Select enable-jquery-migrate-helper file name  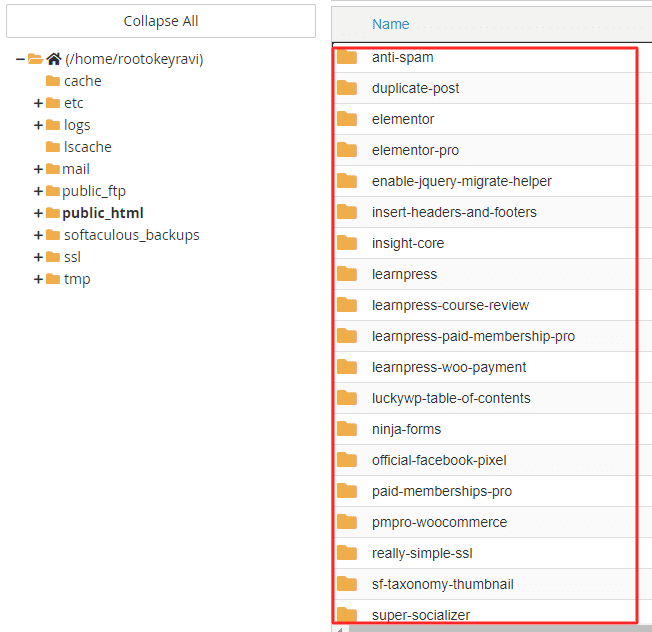(462, 181)
